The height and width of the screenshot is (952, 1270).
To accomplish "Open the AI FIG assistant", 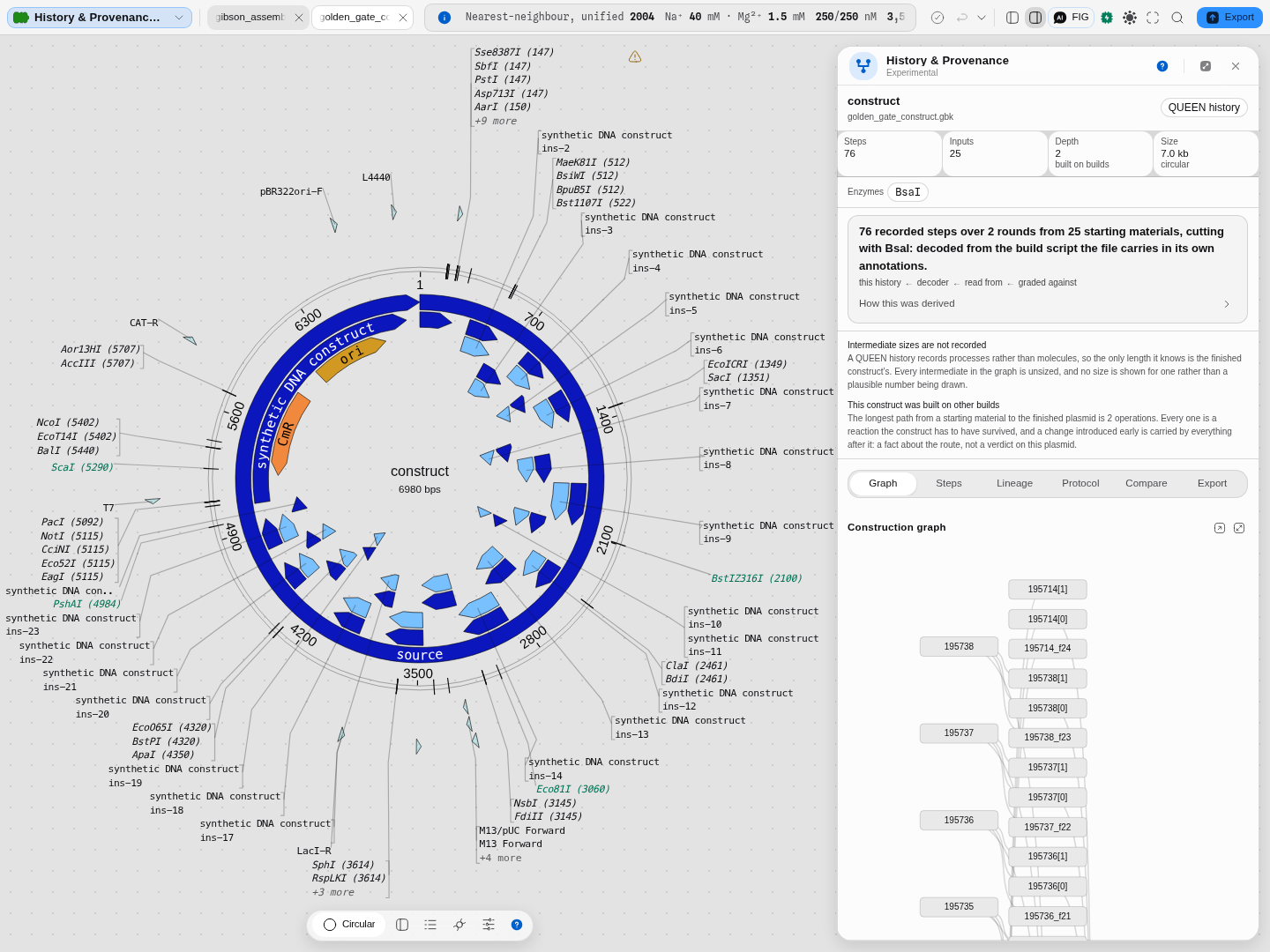I will click(x=1072, y=18).
